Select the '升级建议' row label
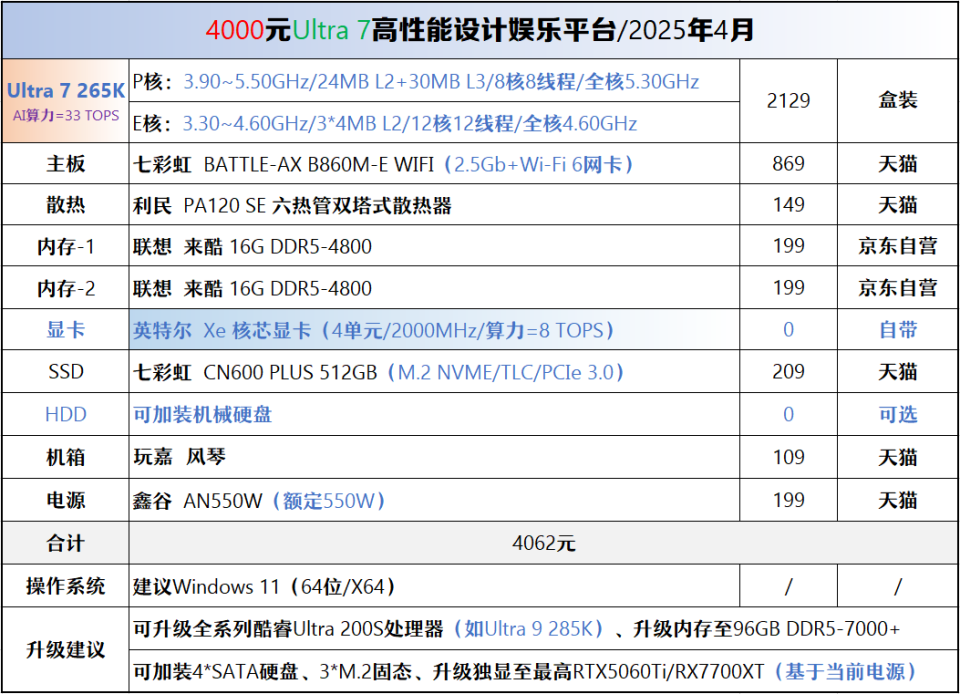960x694 pixels. tap(66, 649)
